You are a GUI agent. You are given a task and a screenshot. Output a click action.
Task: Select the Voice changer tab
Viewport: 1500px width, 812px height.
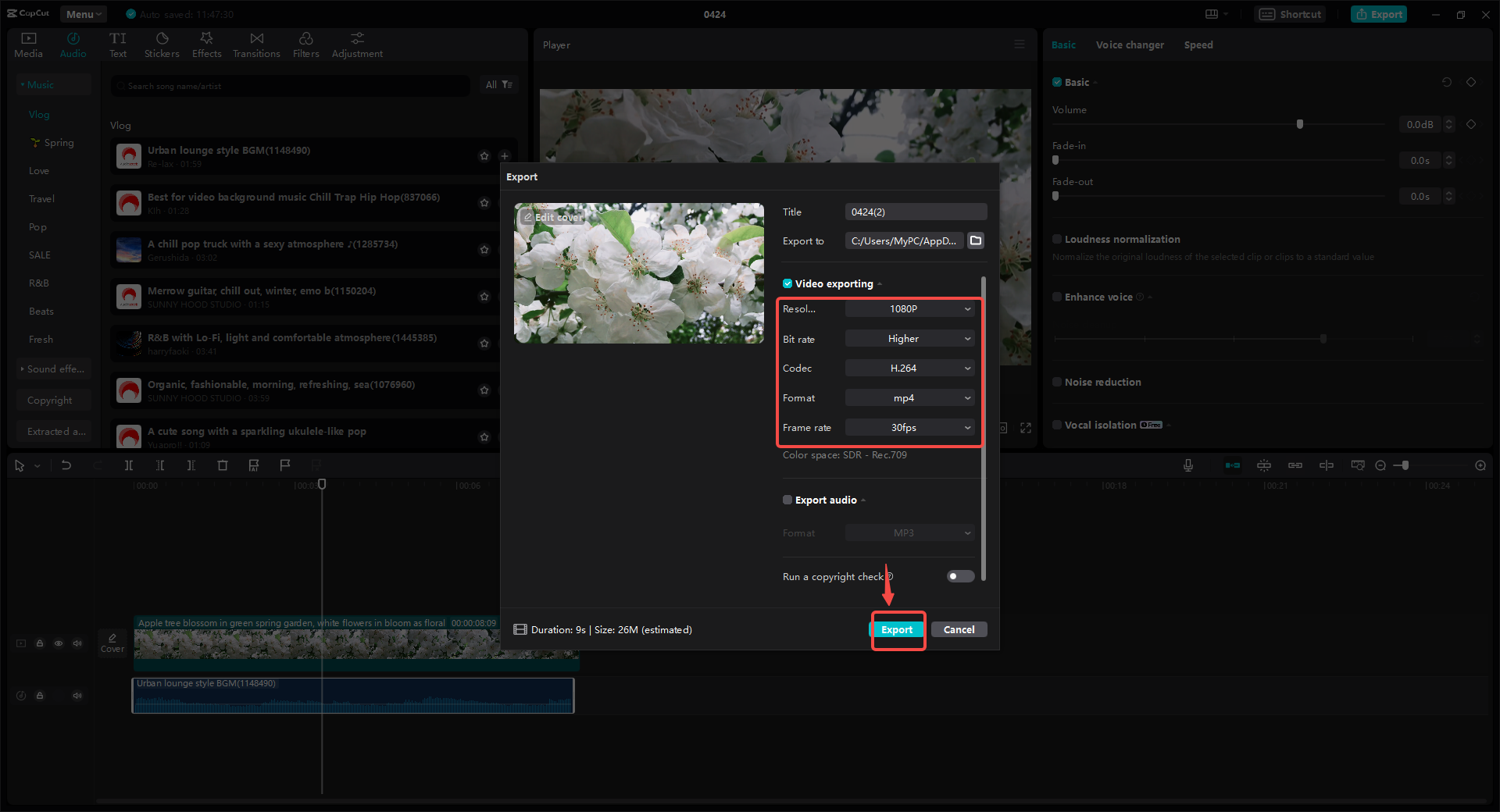1130,45
